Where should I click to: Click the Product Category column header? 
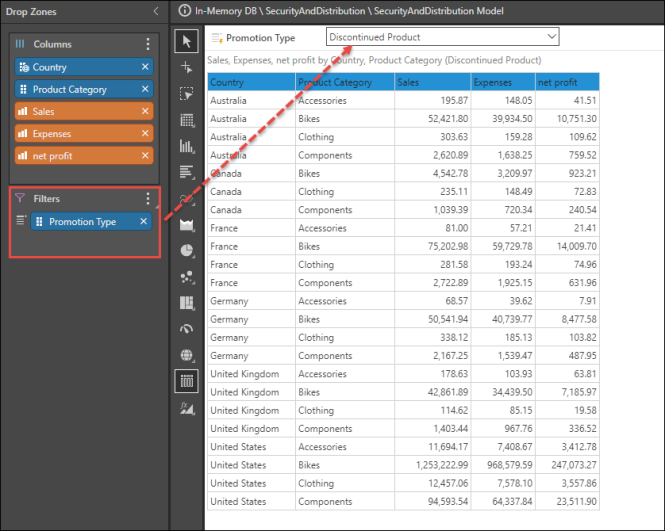[345, 83]
